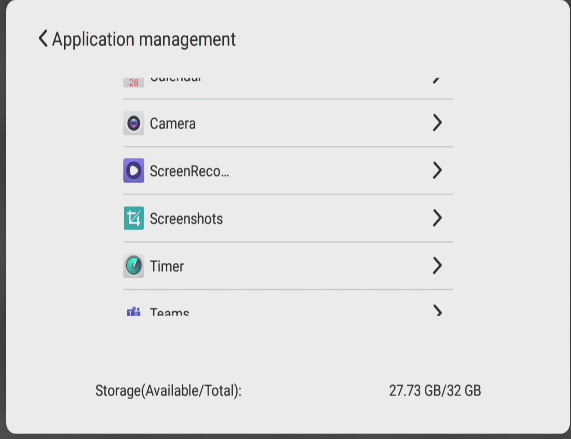The height and width of the screenshot is (439, 571).
Task: Select the Camera label text
Action: 173,123
